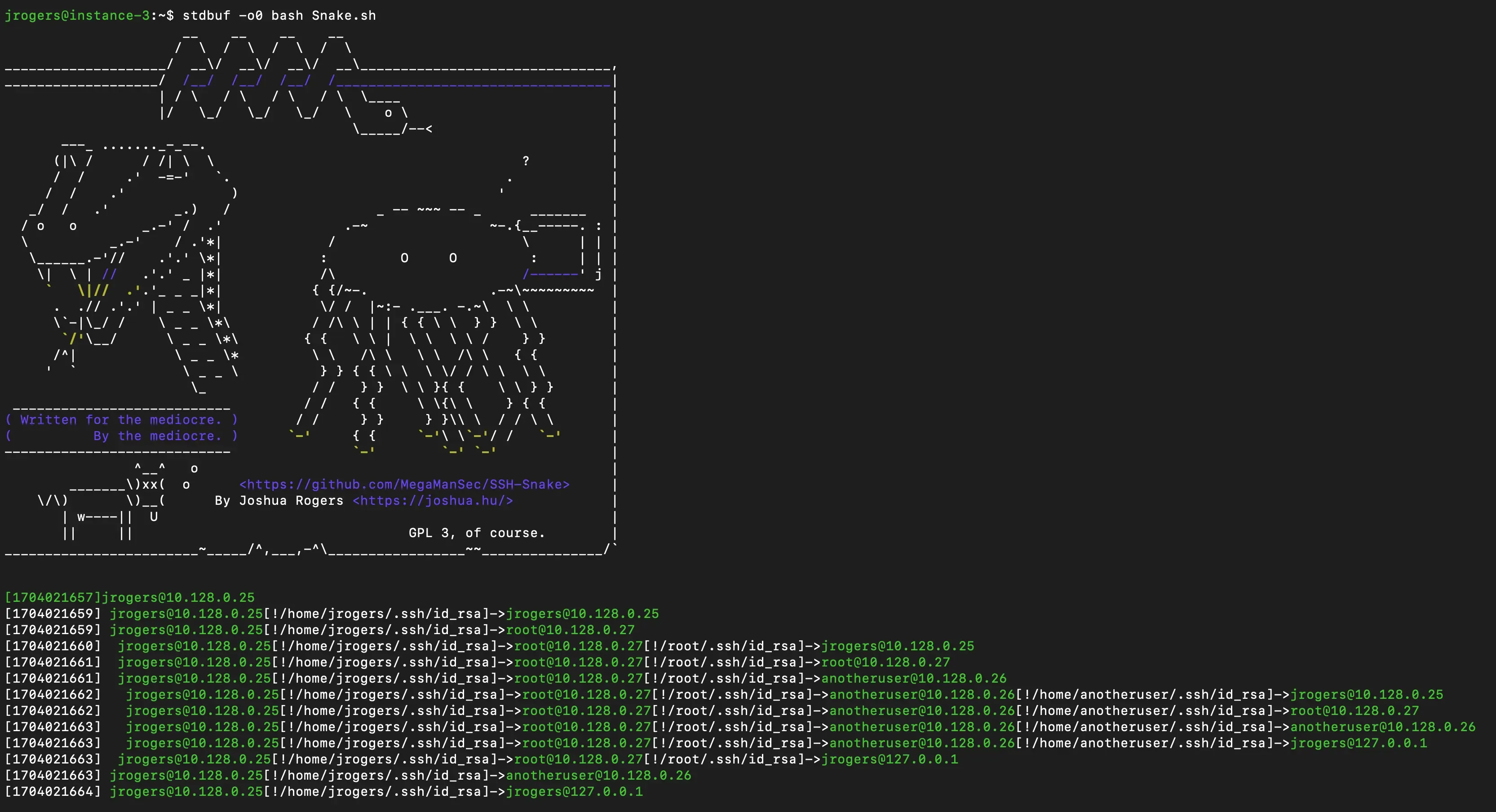
Task: Click the [1704021660] timestamp
Action: pos(53,646)
